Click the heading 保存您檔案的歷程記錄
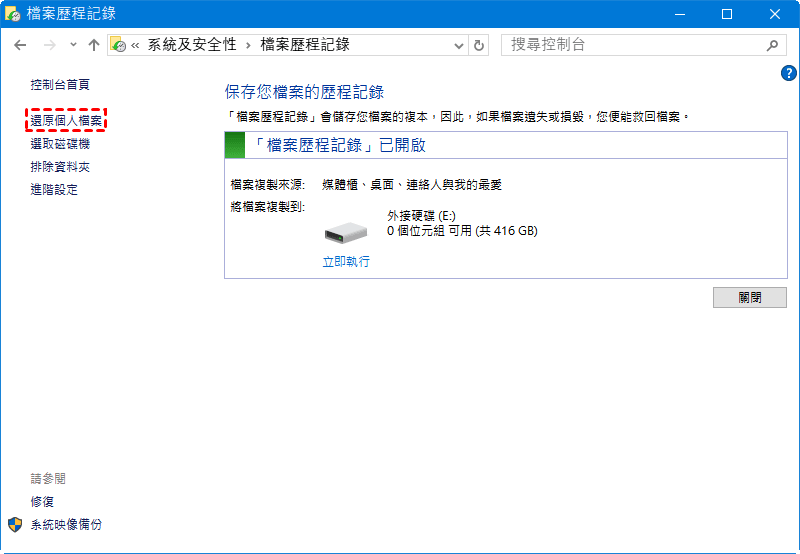Image resolution: width=800 pixels, height=554 pixels. pyautogui.click(x=304, y=92)
